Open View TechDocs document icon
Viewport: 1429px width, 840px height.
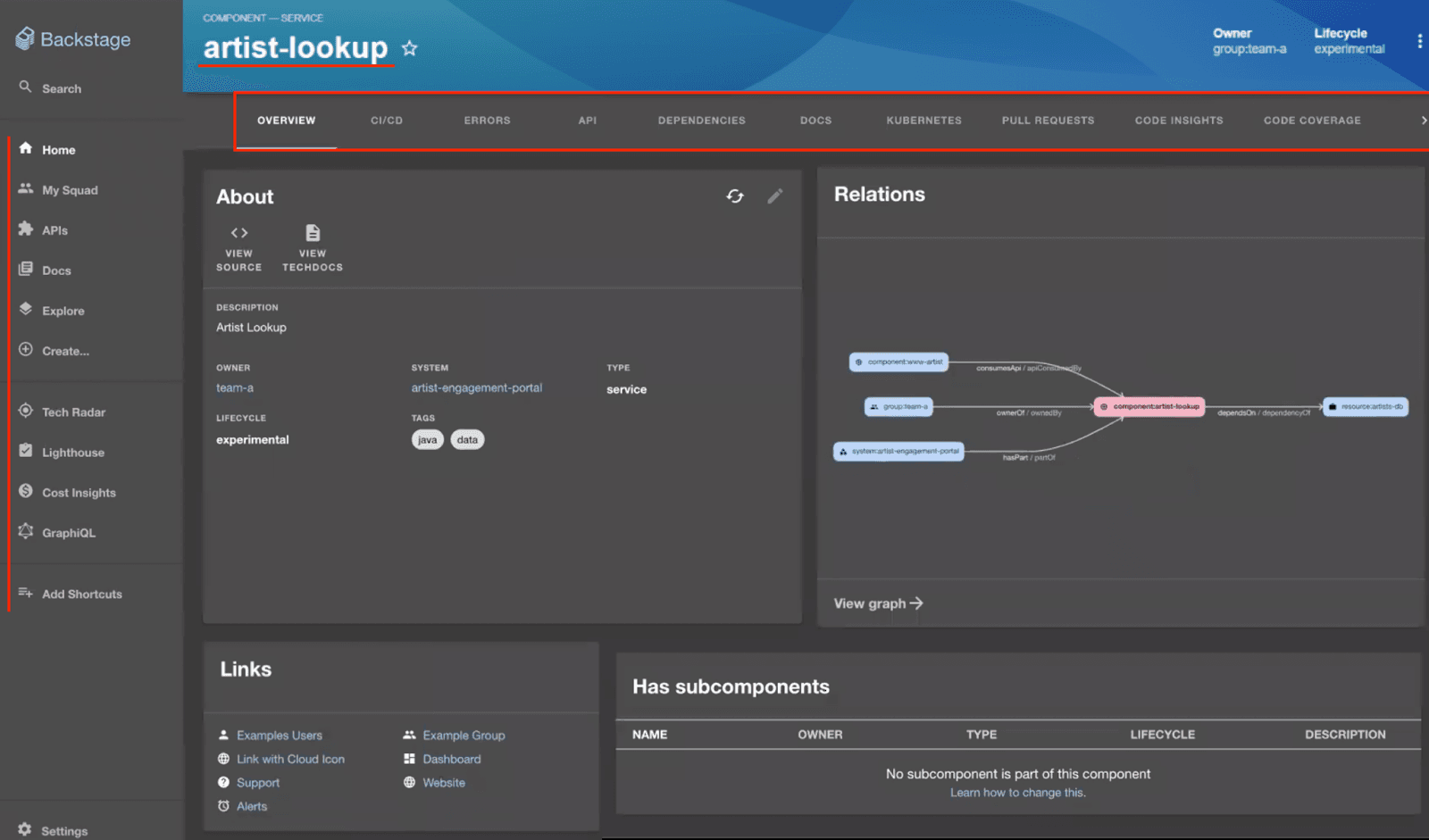pos(313,234)
